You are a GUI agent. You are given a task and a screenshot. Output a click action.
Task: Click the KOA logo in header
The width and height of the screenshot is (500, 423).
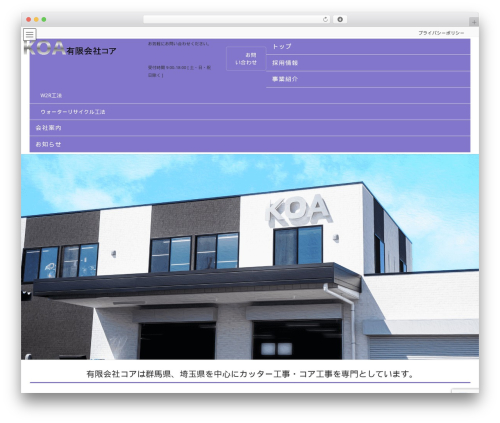tap(45, 48)
